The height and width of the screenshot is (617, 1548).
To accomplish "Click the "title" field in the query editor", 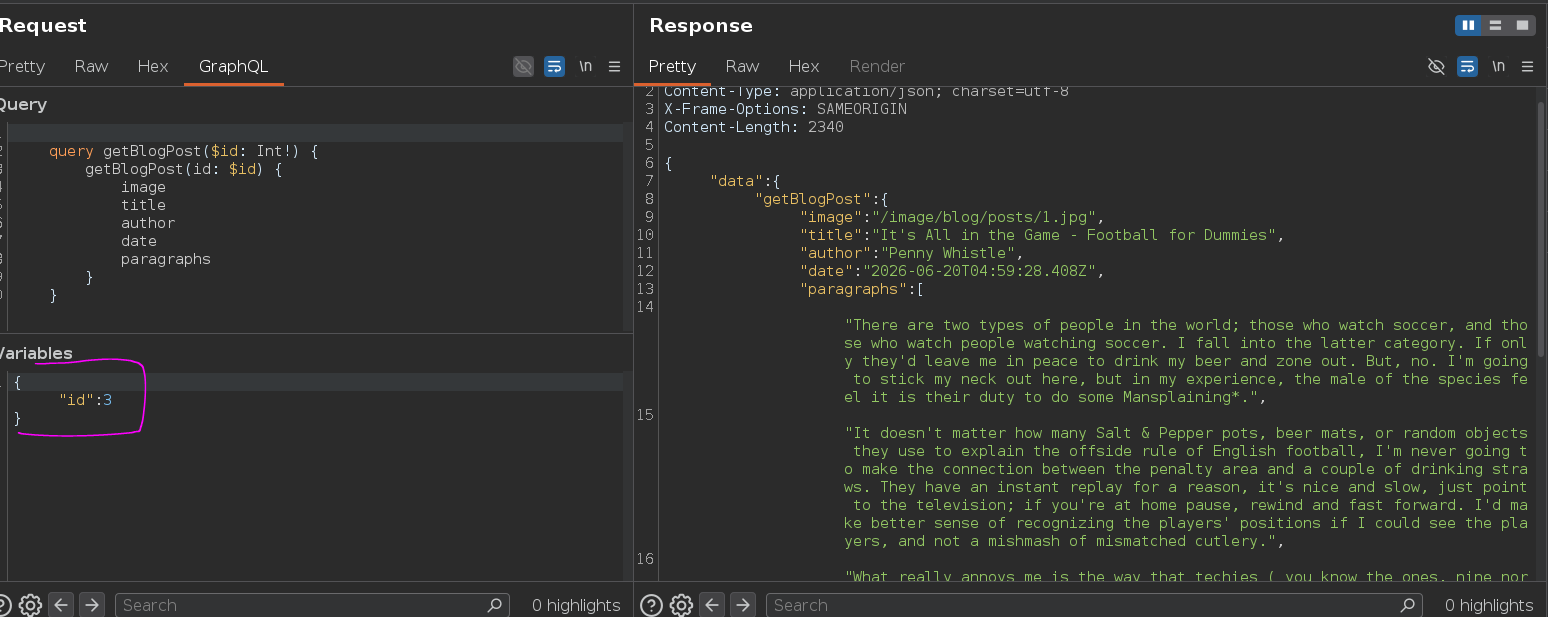I will click(x=143, y=205).
